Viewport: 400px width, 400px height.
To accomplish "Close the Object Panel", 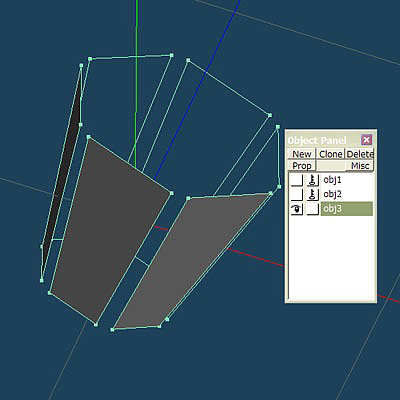I will (x=366, y=140).
